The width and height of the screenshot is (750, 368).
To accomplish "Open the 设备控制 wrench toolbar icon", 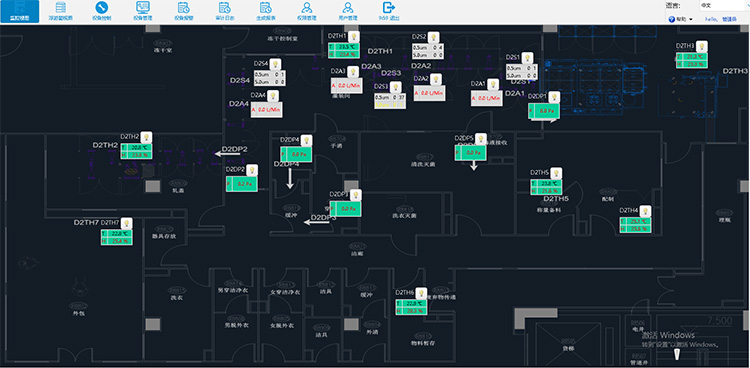I will point(102,11).
